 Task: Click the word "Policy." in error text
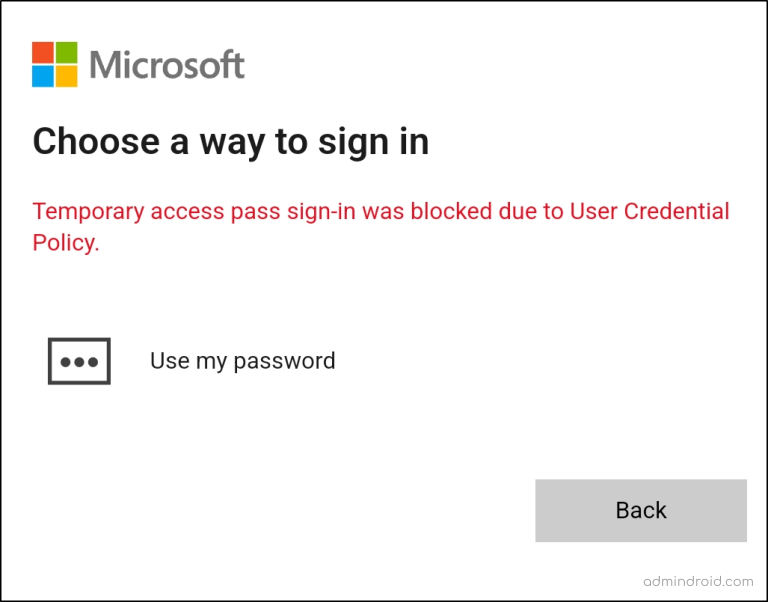coord(66,243)
